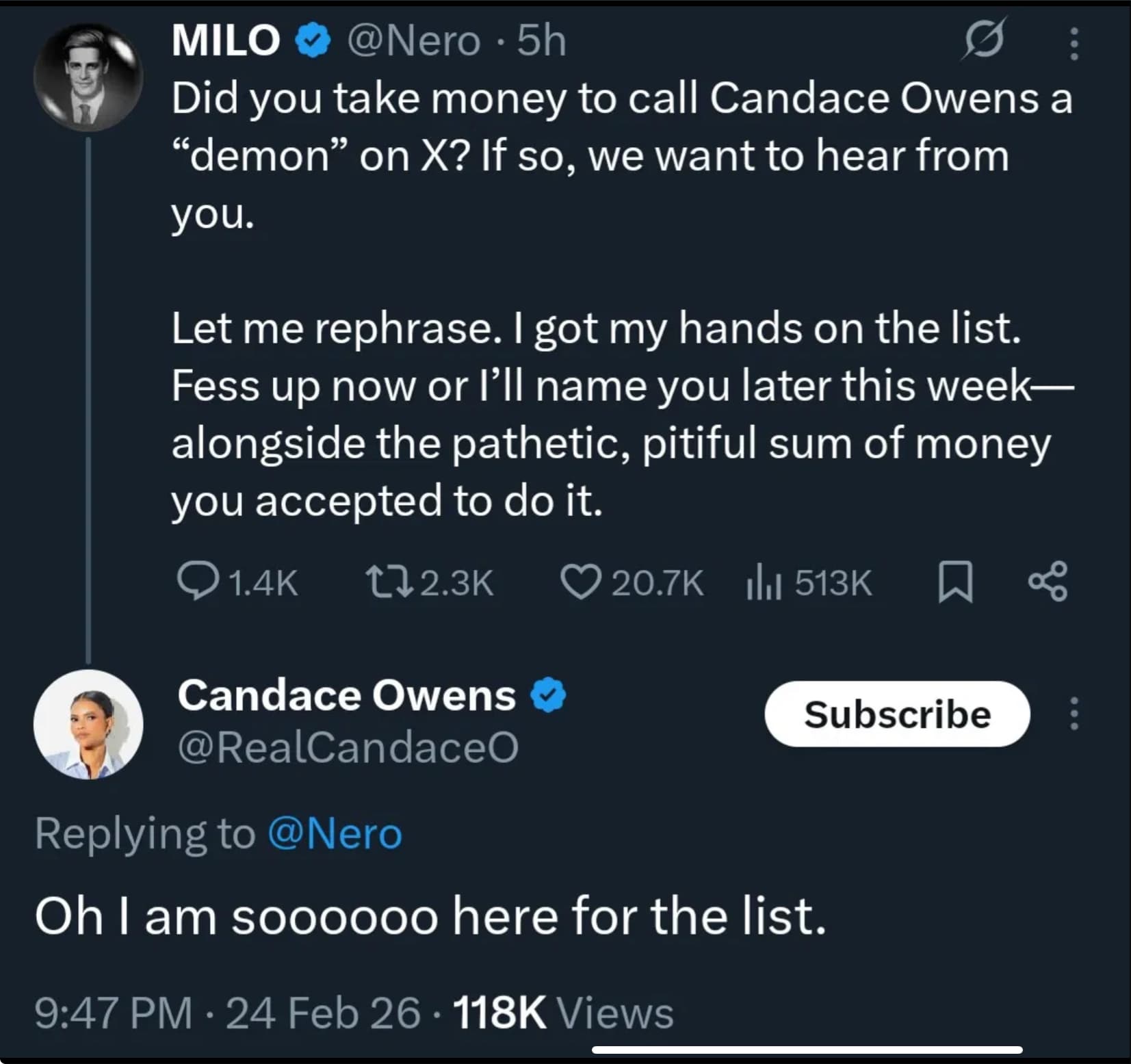The height and width of the screenshot is (1064, 1131).
Task: Click the Candace Owens display name
Action: 346,695
